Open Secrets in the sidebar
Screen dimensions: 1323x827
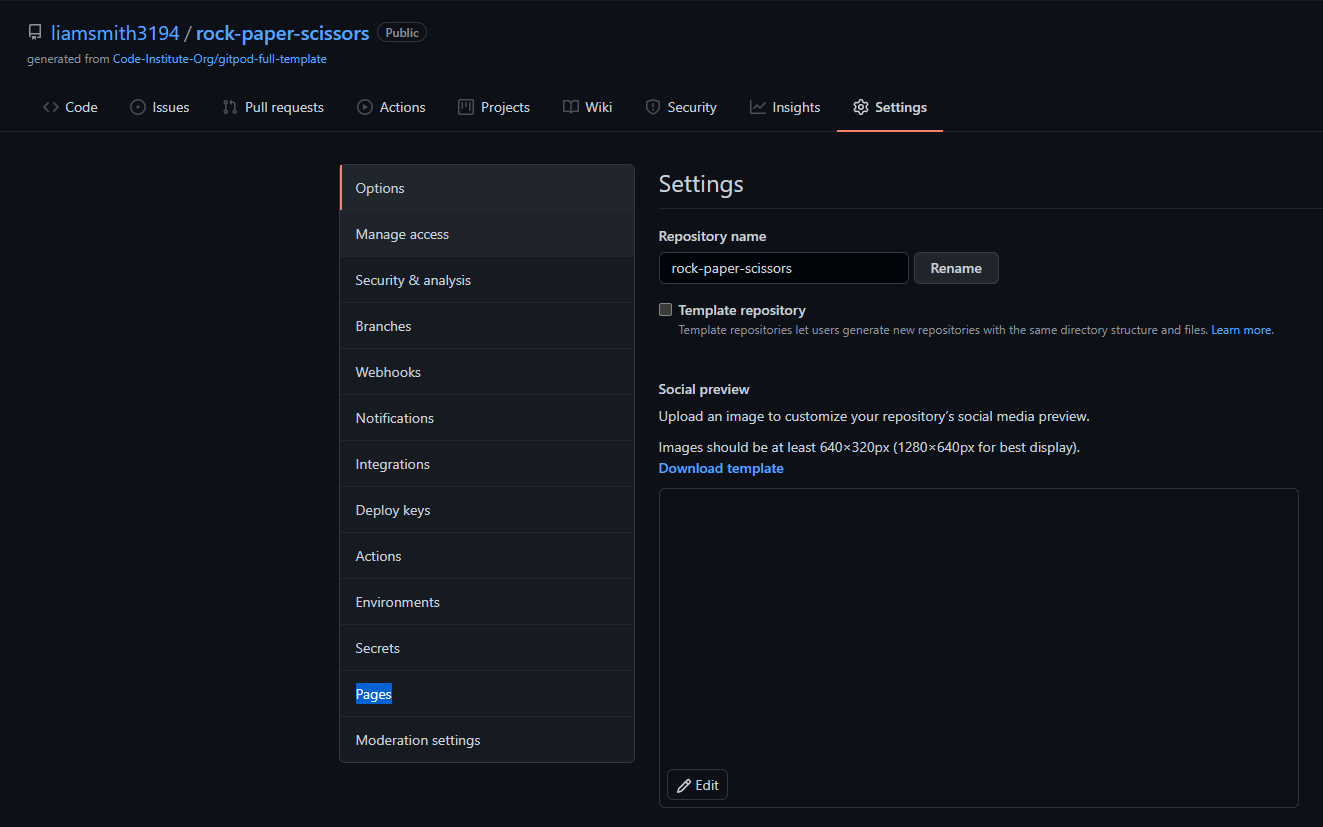coord(487,648)
